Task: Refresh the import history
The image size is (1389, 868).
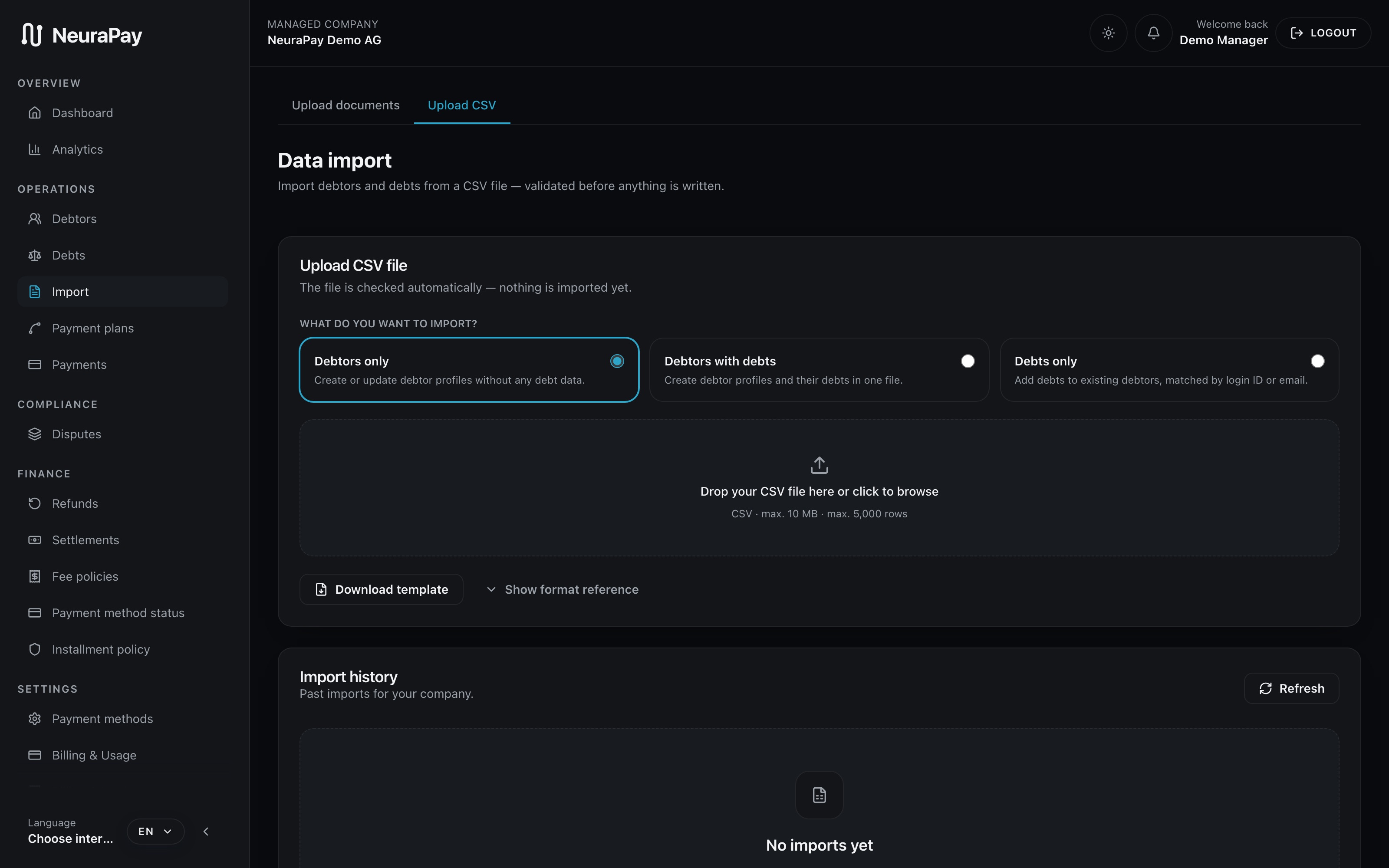Action: (x=1291, y=688)
